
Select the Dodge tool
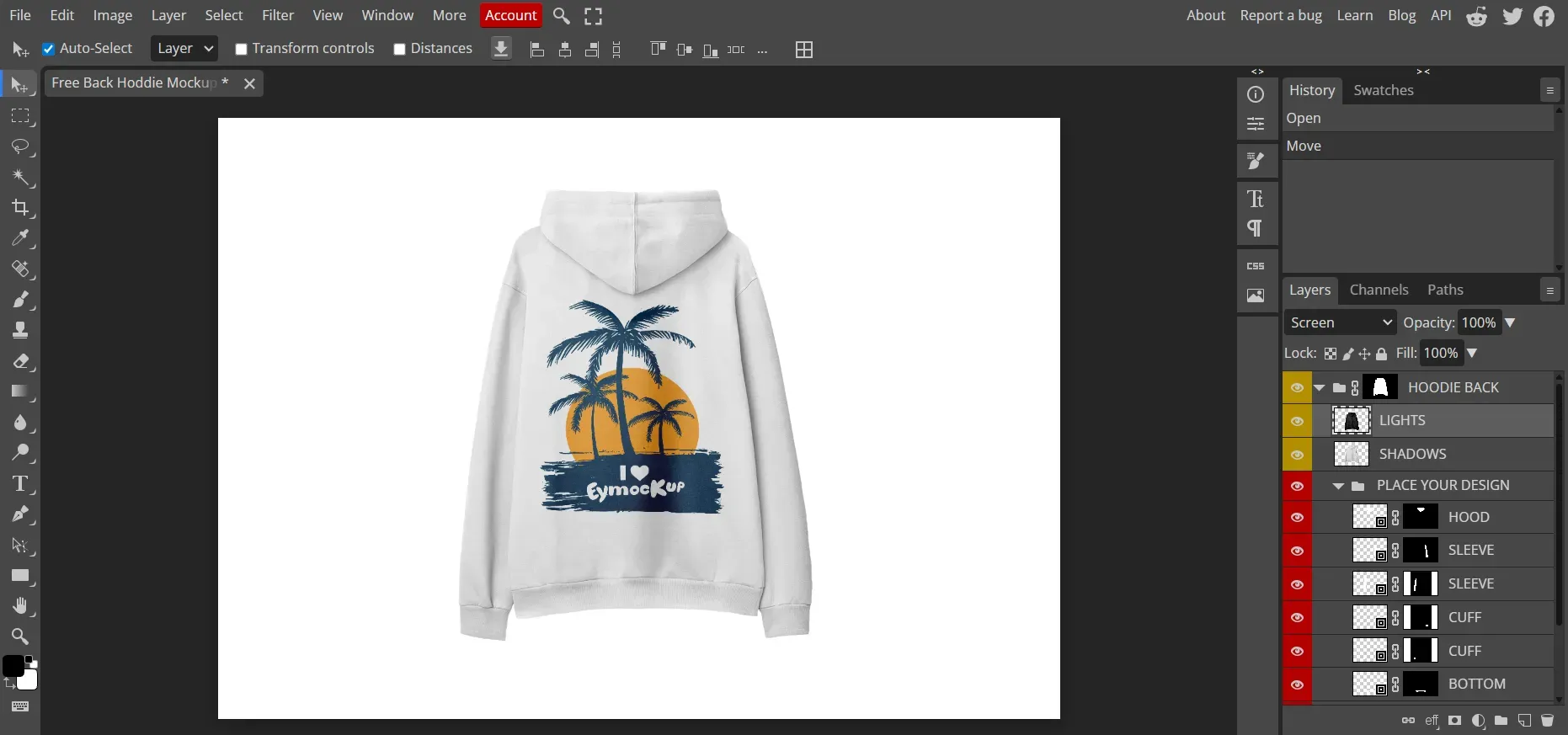tap(19, 453)
